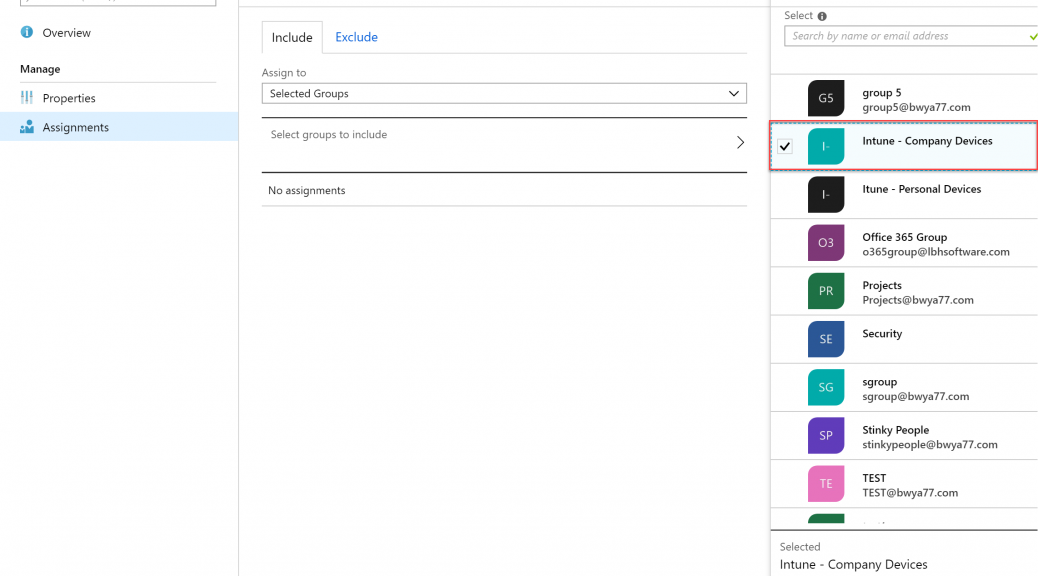
Task: Click the Assignments people icon
Action: 26,127
